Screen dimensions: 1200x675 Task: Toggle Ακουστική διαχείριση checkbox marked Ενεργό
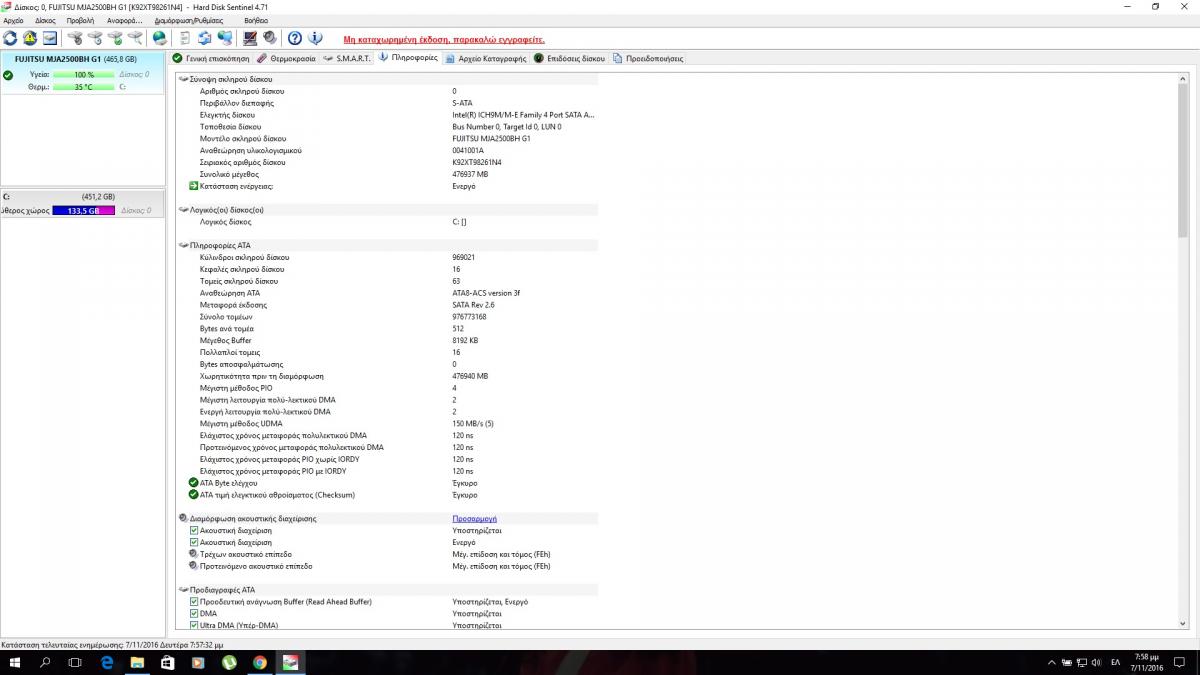tap(194, 542)
